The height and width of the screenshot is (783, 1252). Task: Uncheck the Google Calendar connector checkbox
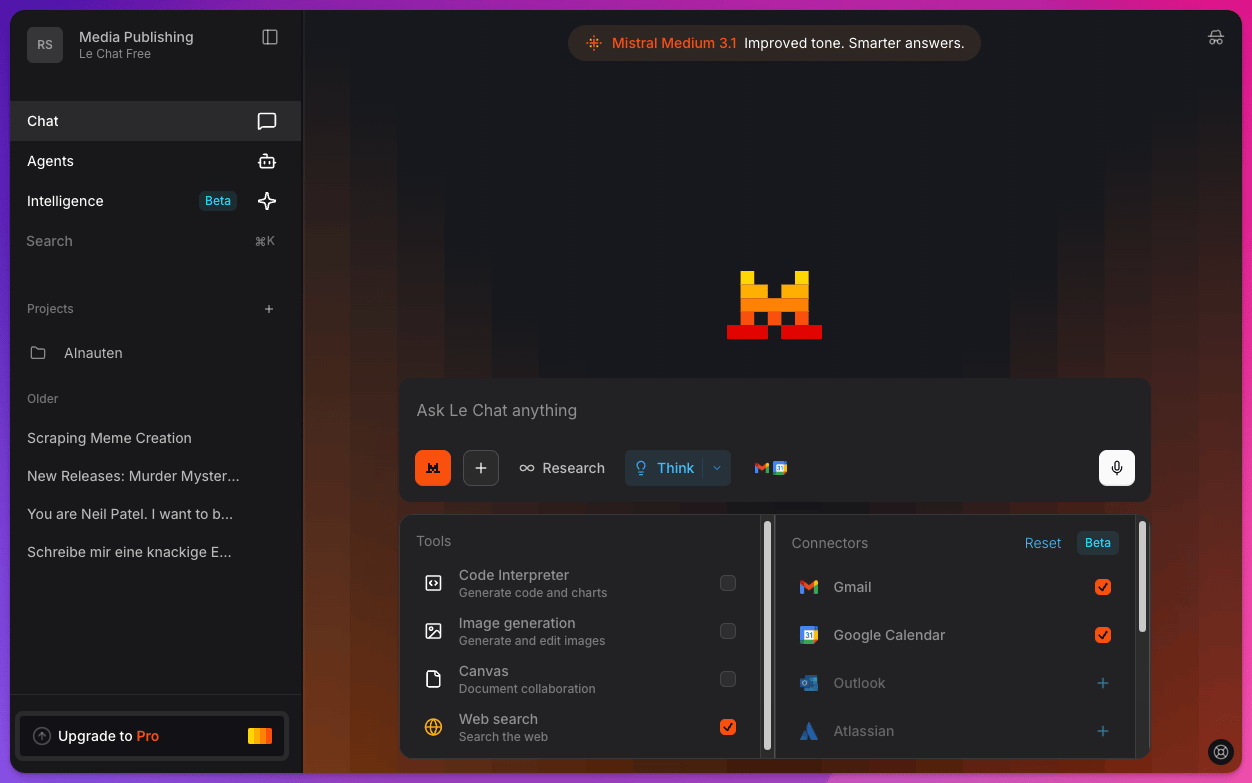(x=1103, y=635)
